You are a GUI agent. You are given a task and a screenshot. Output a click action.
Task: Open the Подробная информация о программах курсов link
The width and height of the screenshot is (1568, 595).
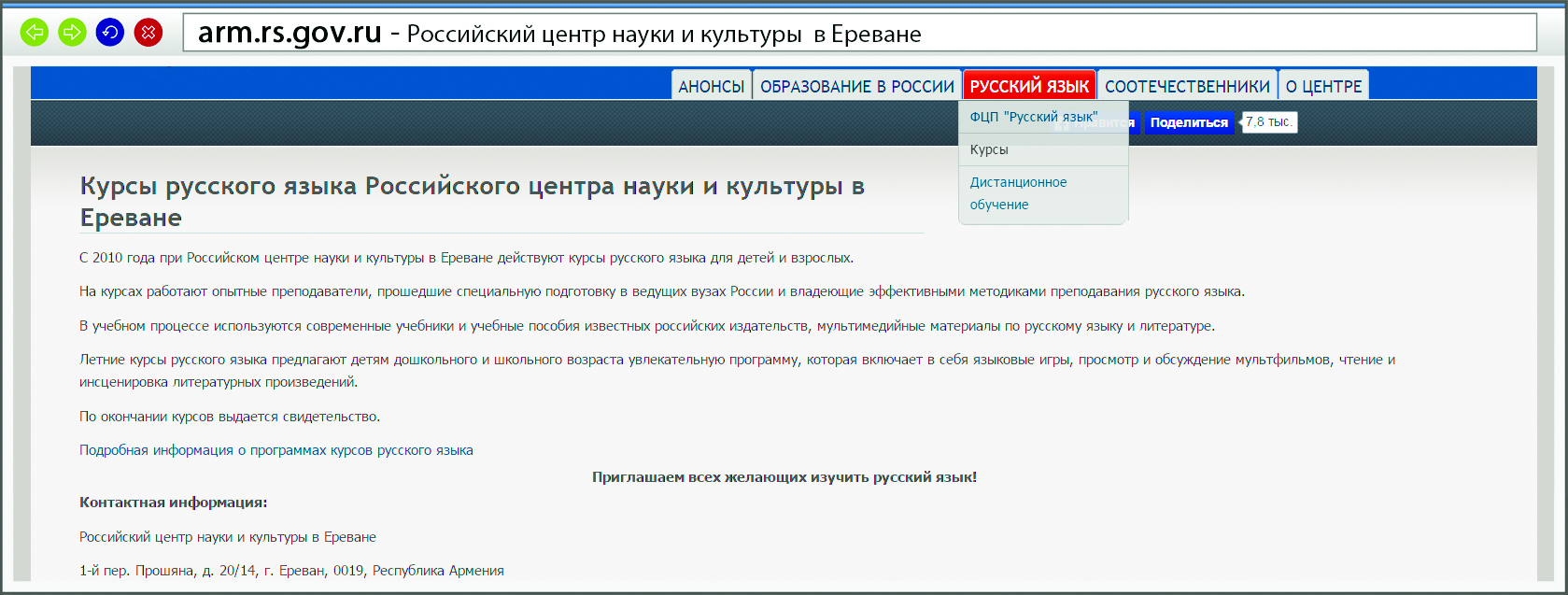tap(276, 450)
